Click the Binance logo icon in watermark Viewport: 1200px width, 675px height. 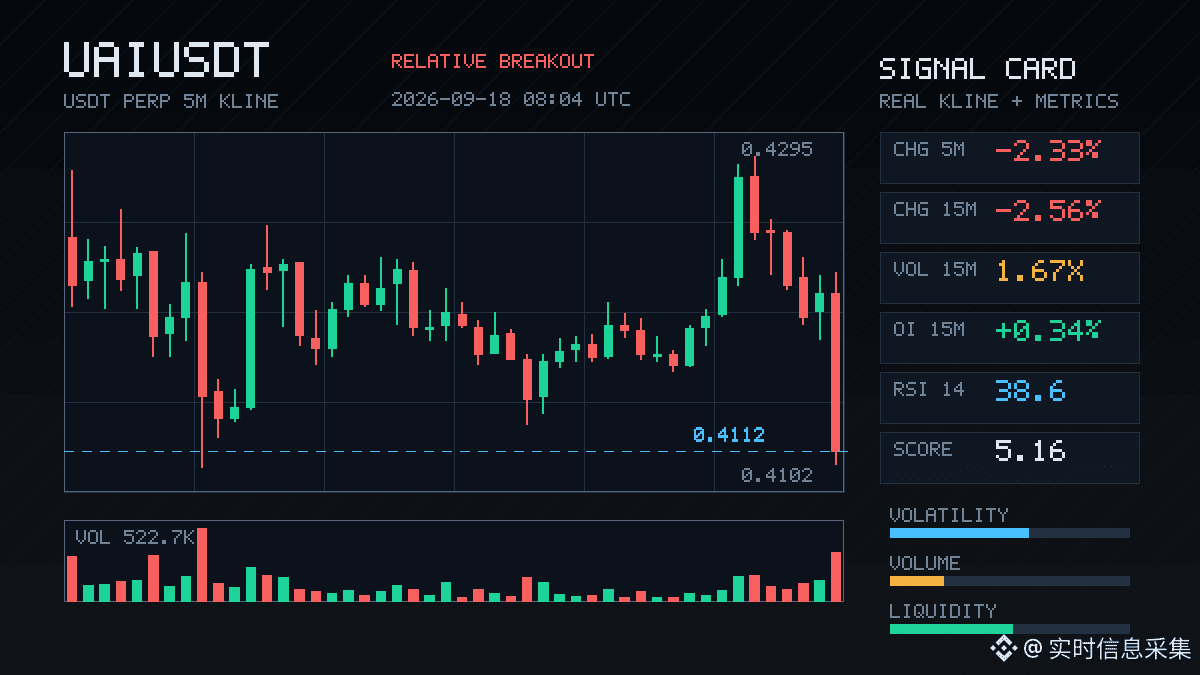(1003, 648)
